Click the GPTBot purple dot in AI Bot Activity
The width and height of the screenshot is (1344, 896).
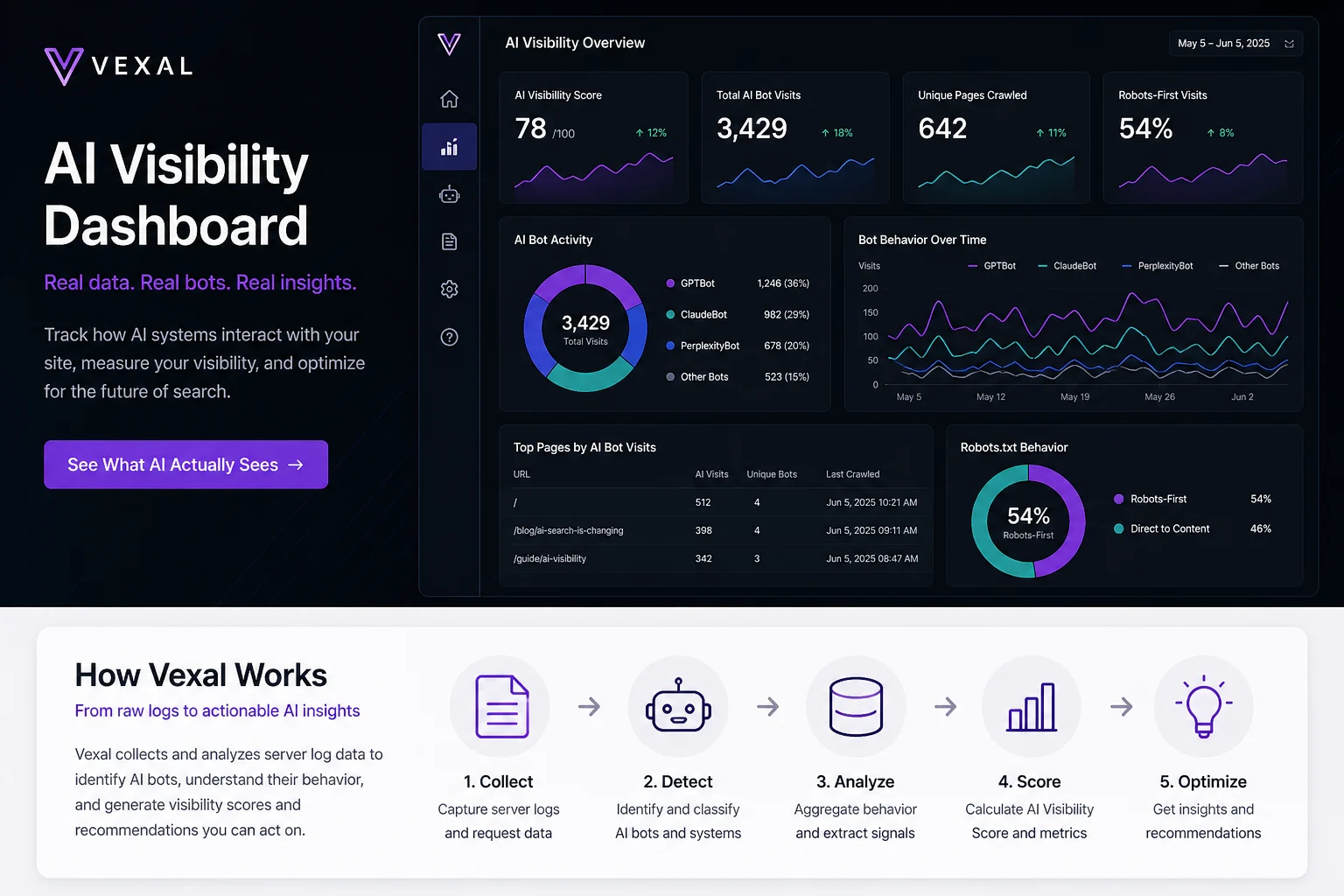(x=670, y=283)
